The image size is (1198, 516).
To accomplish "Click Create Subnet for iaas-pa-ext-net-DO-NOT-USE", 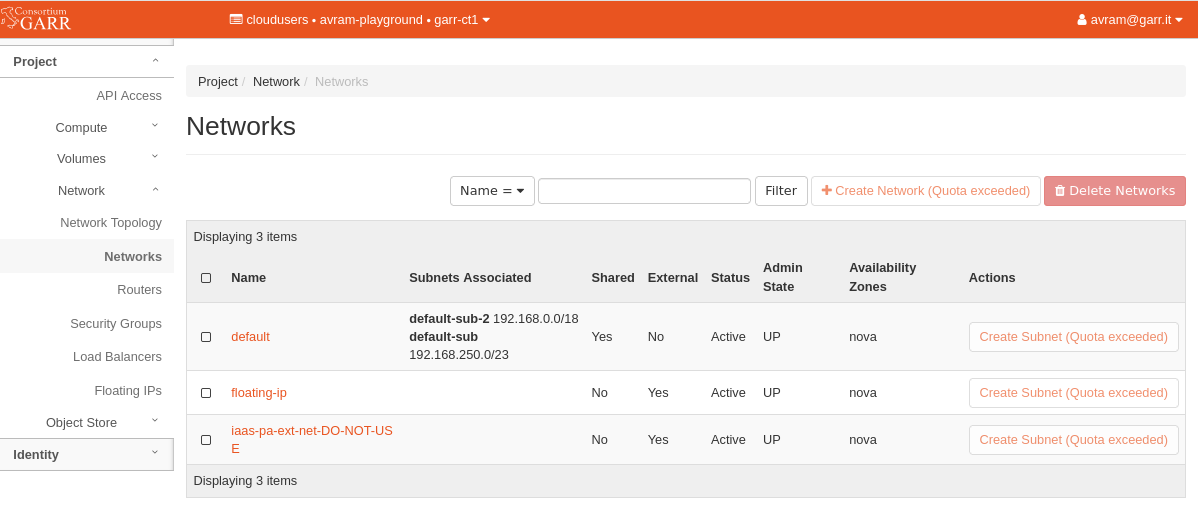I will click(1073, 440).
